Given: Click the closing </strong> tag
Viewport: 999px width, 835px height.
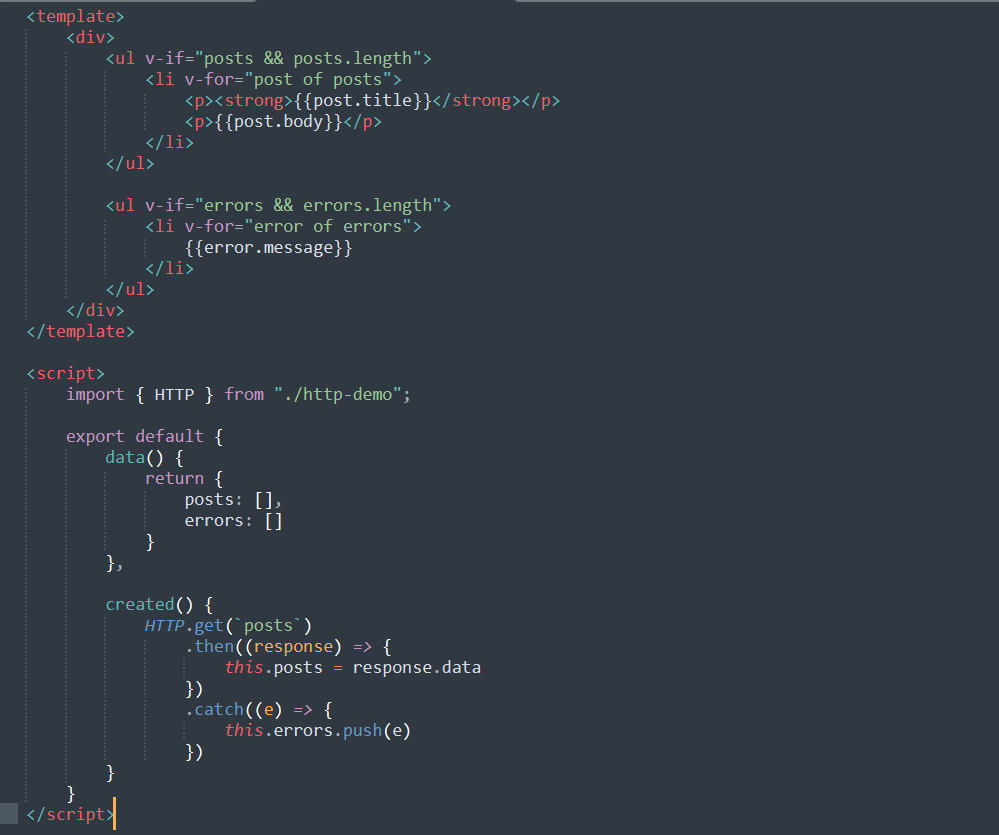Looking at the screenshot, I should click(x=477, y=101).
